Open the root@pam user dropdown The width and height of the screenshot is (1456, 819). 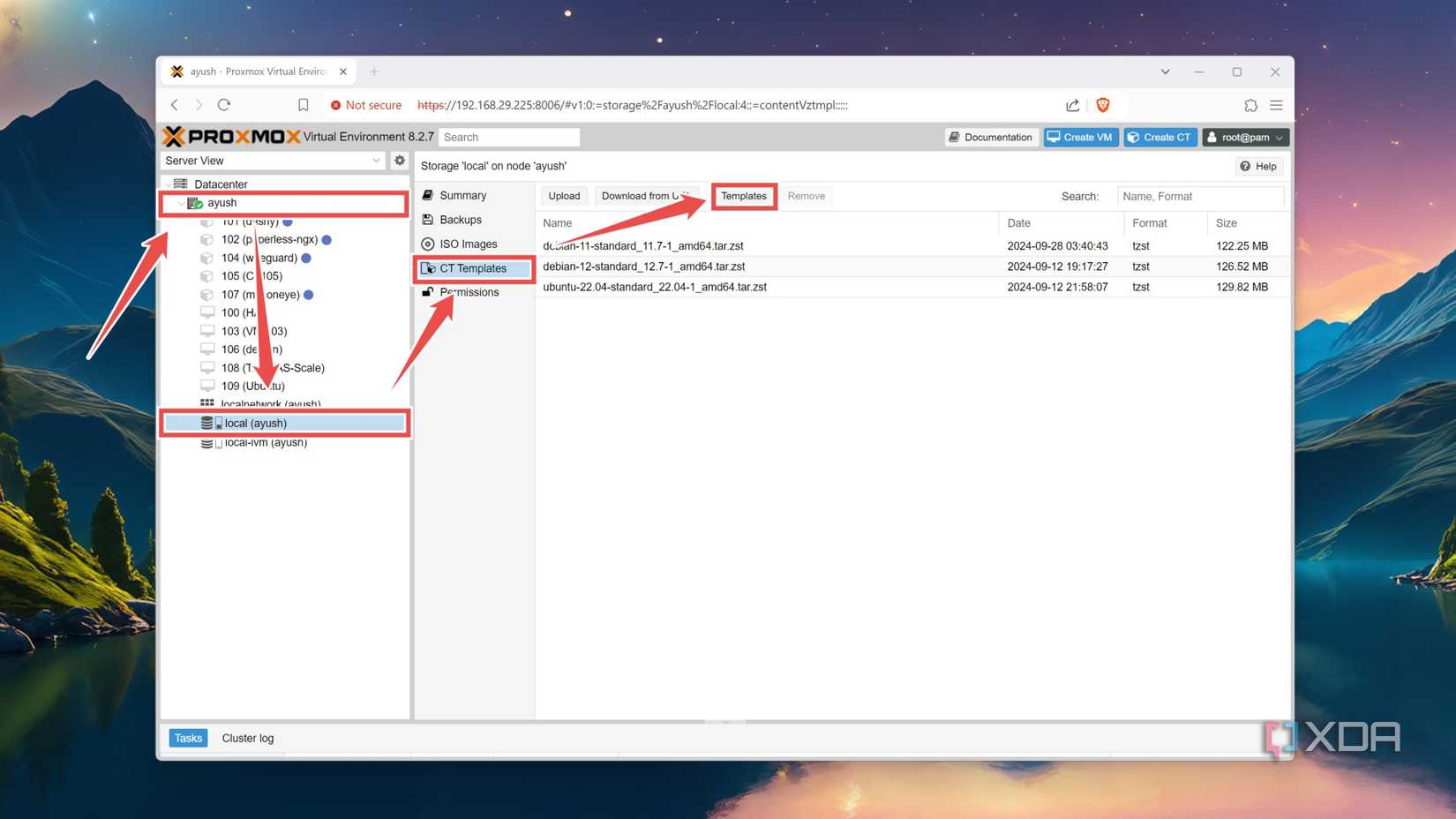[1245, 137]
